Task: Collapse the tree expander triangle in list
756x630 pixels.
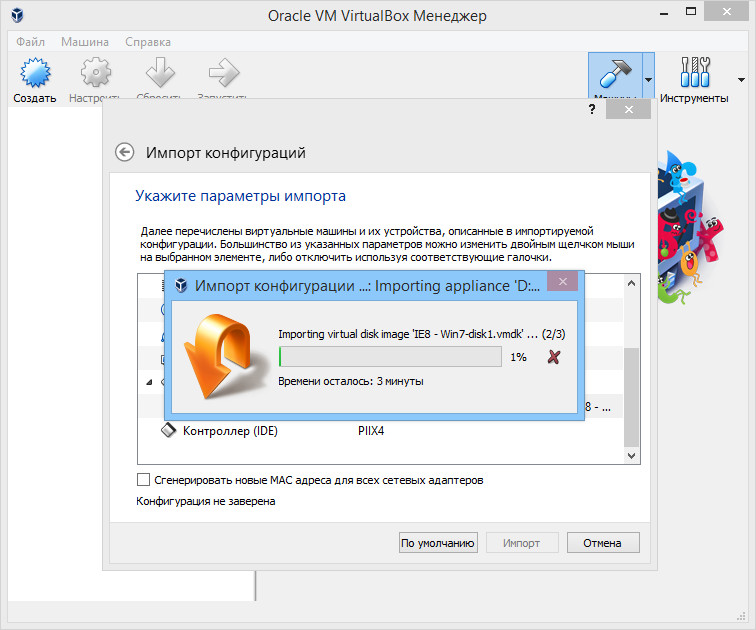Action: (149, 382)
